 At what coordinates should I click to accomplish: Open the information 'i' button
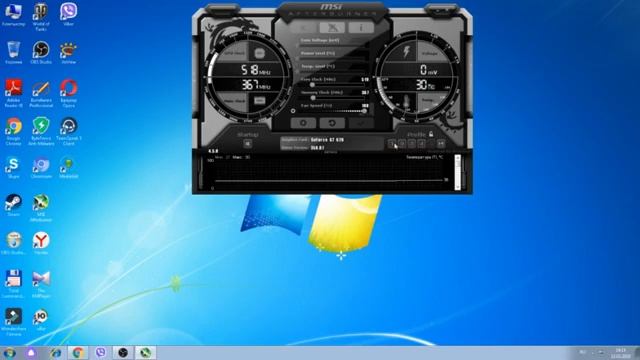(x=361, y=28)
